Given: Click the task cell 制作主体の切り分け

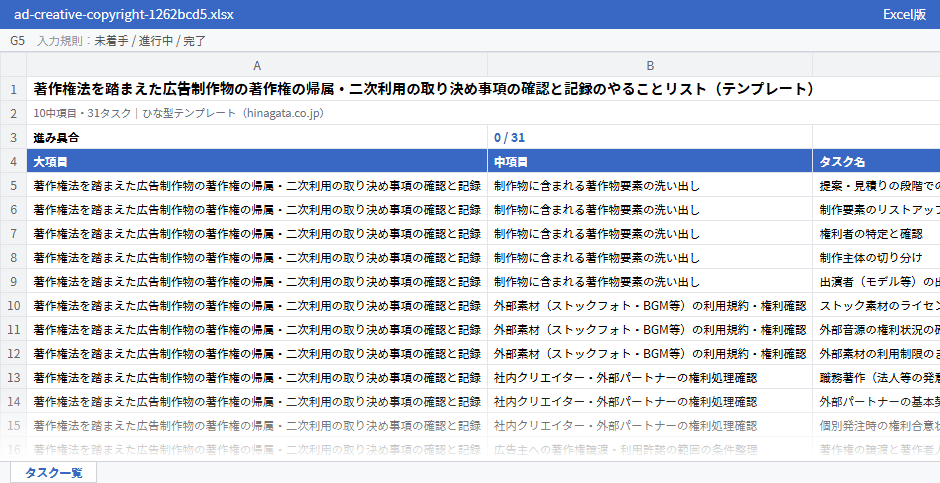Looking at the screenshot, I should tap(876, 257).
